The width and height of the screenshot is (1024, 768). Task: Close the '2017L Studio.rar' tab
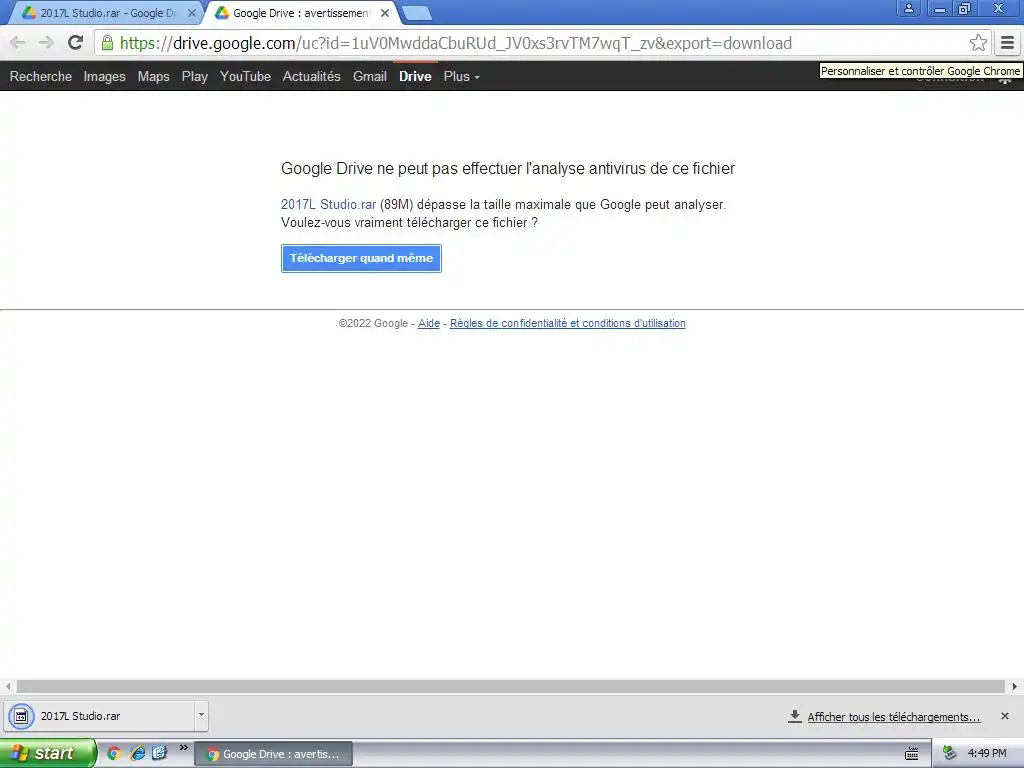[191, 13]
